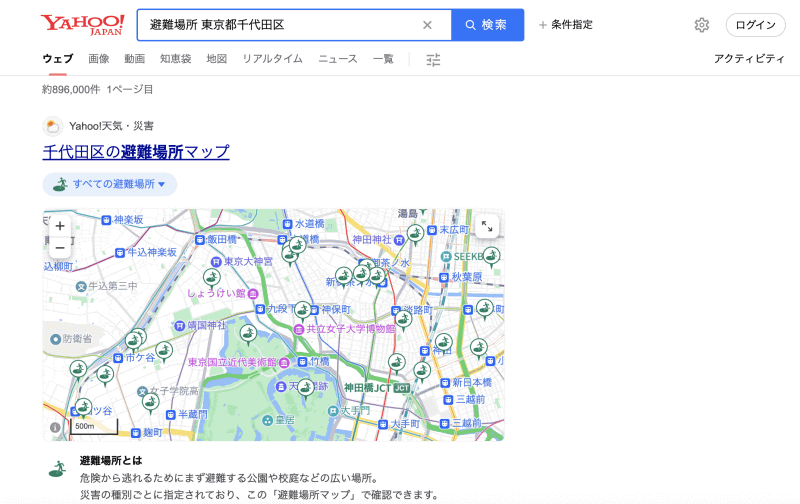This screenshot has height=504, width=800.
Task: Zoom out the map with minus button
Action: pyautogui.click(x=60, y=248)
